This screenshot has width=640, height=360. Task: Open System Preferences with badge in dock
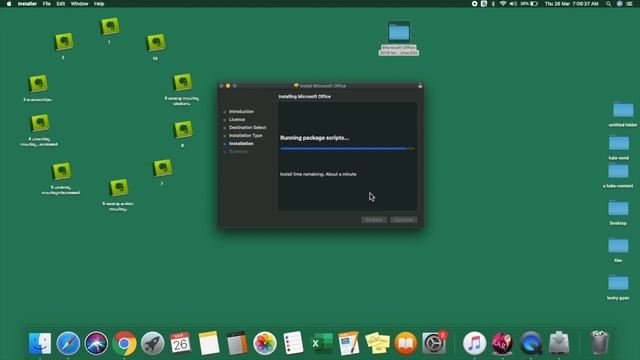(x=434, y=343)
